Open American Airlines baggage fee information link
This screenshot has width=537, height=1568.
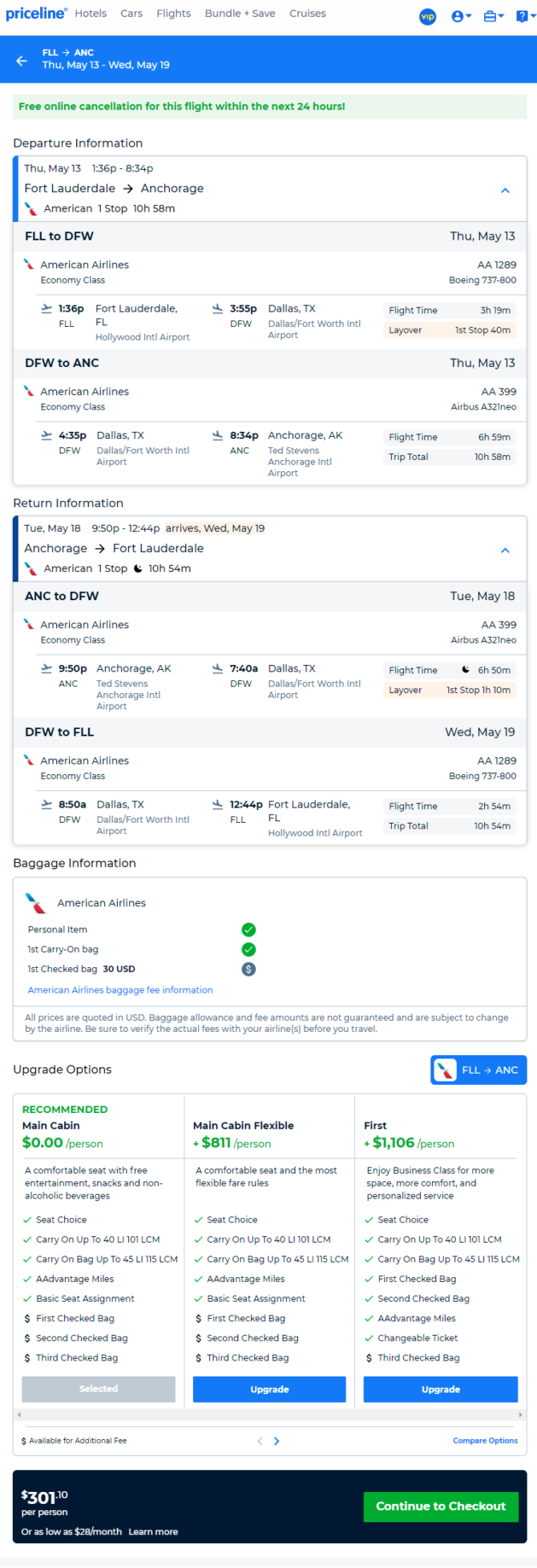tap(120, 990)
